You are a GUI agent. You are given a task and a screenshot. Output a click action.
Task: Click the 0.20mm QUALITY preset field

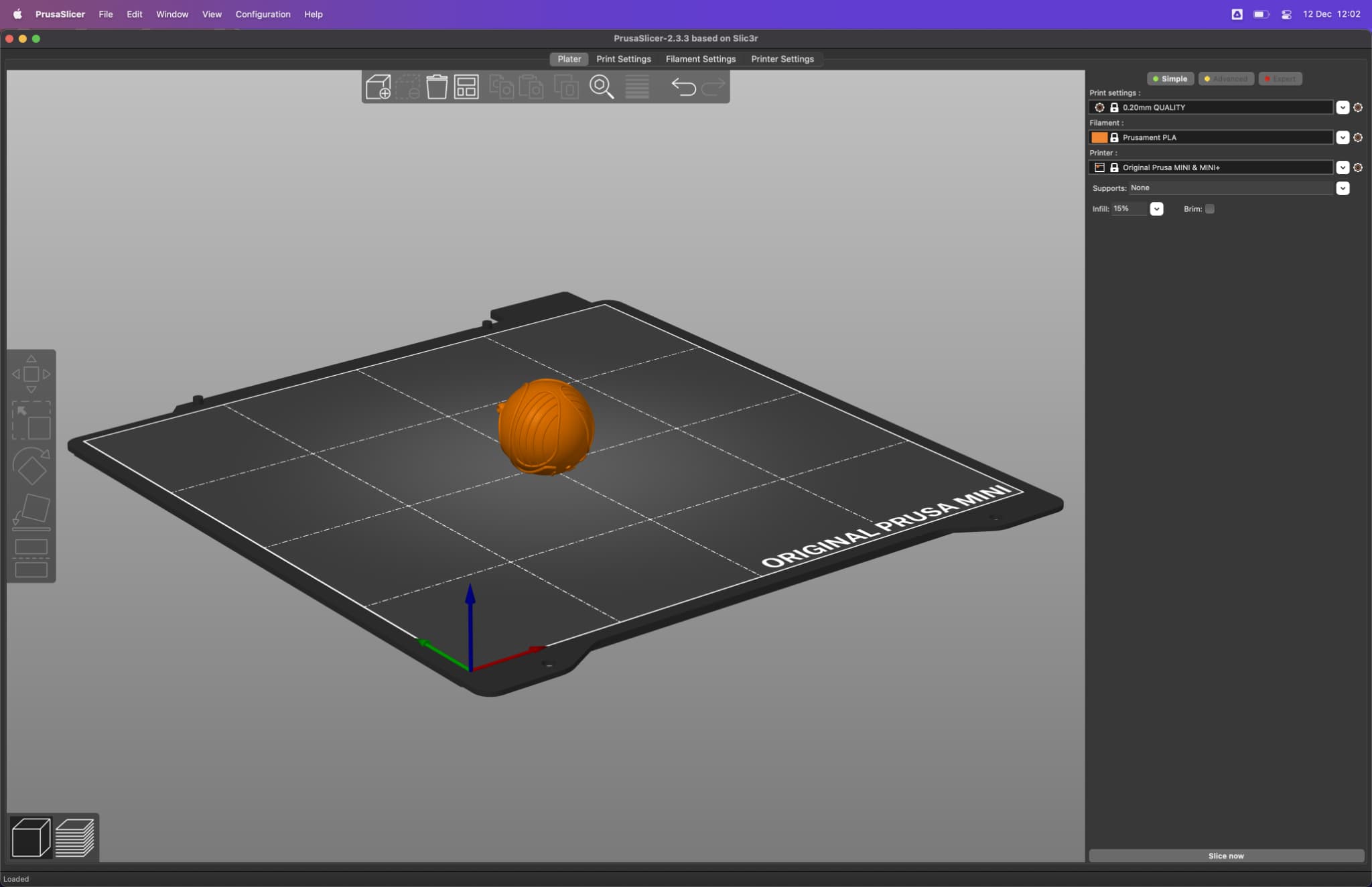tap(1211, 107)
